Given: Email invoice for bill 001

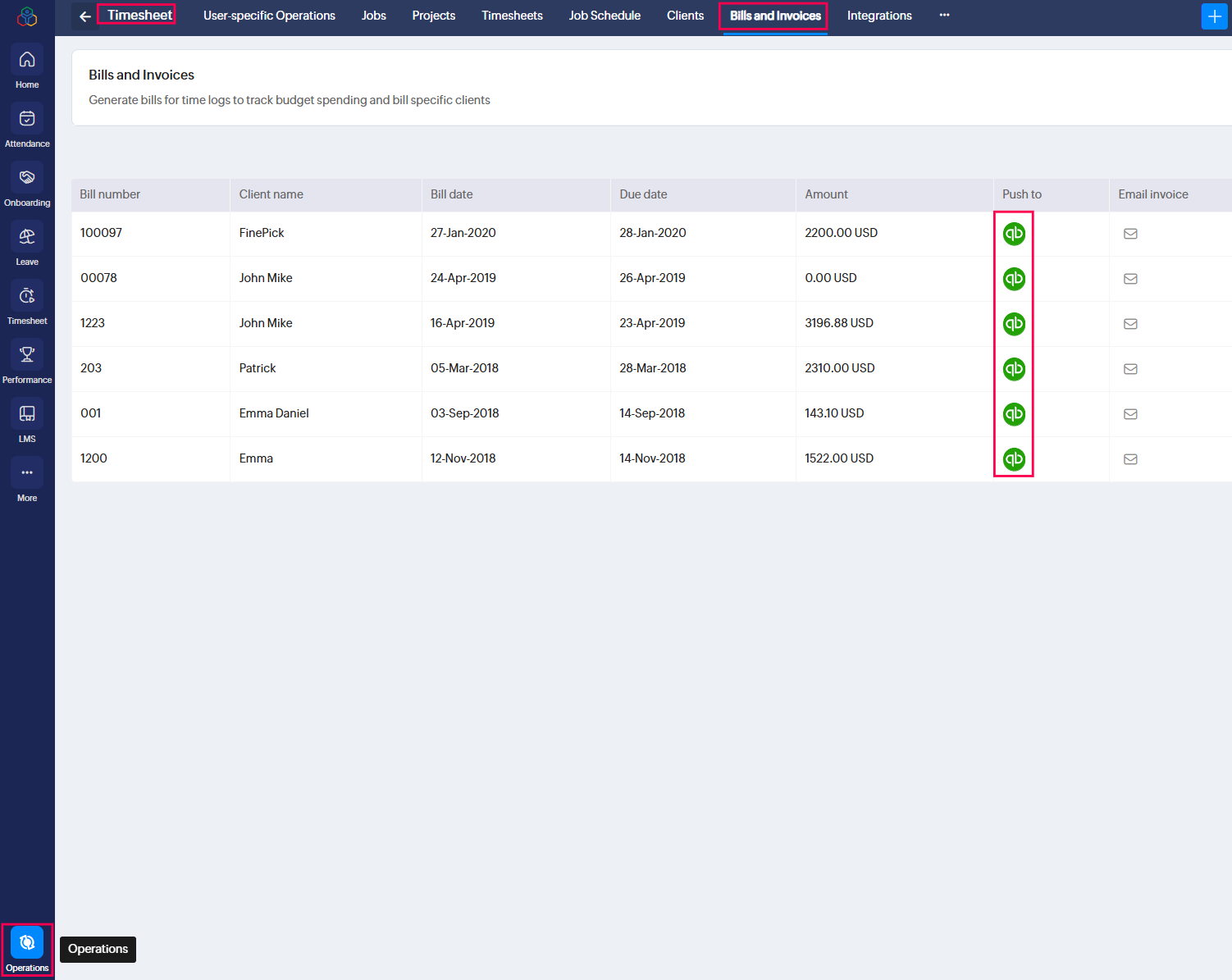Looking at the screenshot, I should [x=1130, y=414].
